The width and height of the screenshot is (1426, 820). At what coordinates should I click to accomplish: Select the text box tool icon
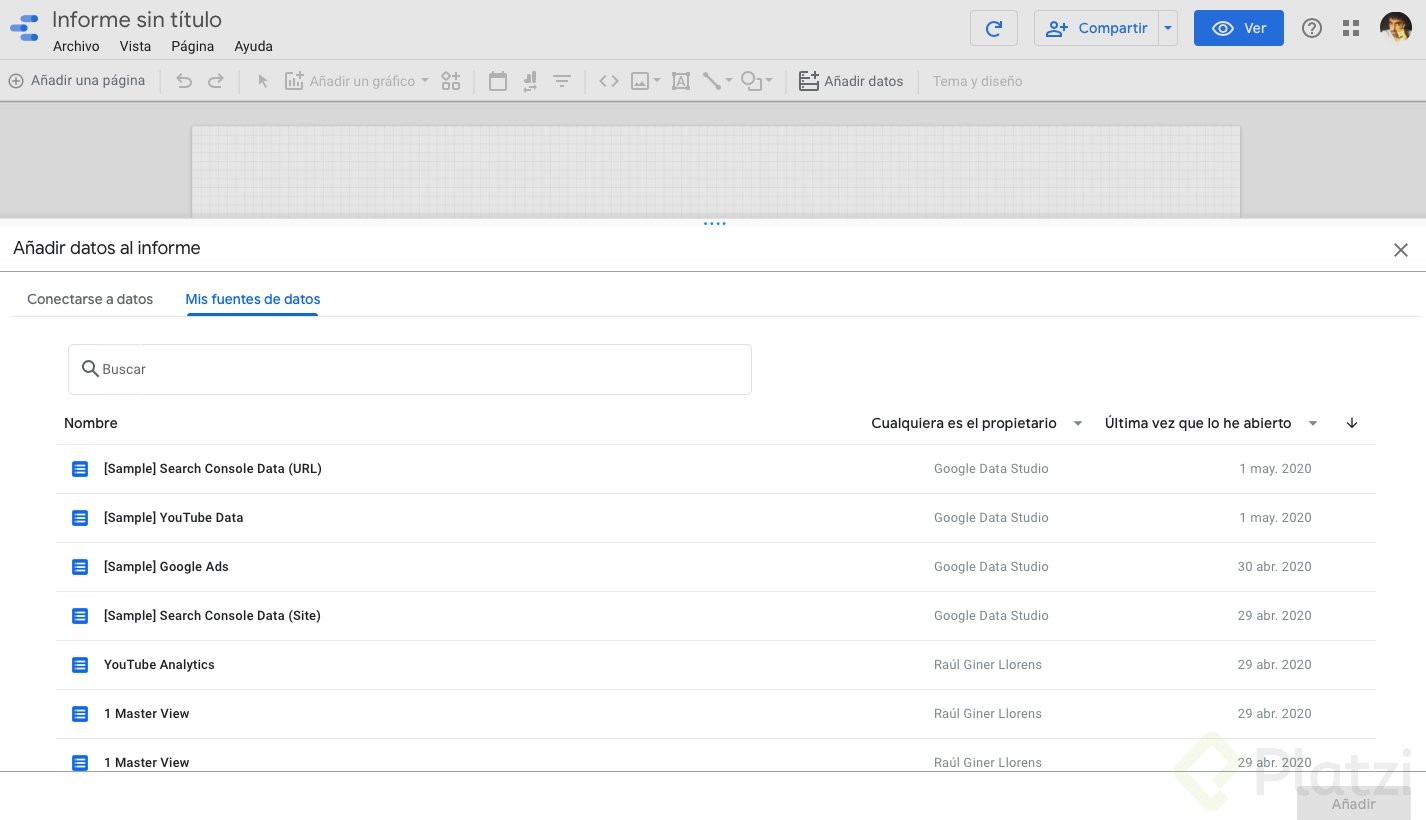point(681,81)
